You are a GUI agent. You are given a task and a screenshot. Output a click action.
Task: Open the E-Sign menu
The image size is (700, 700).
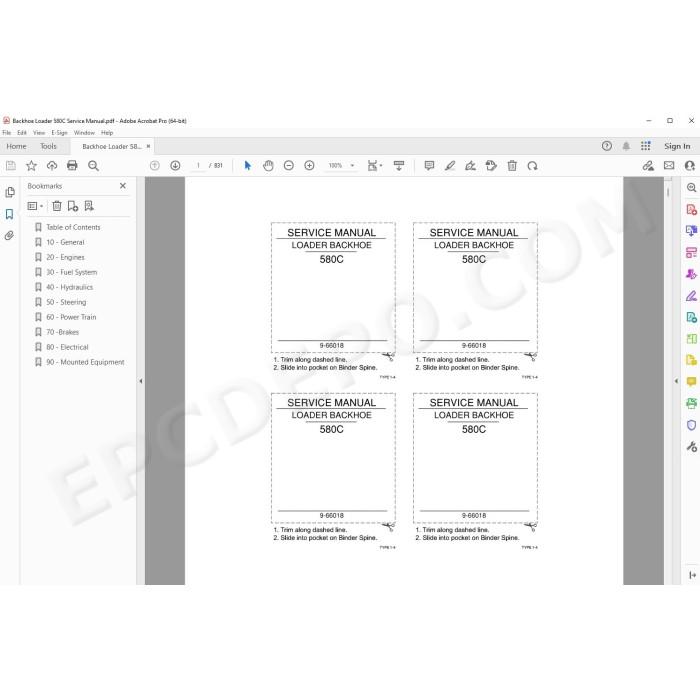[x=59, y=133]
